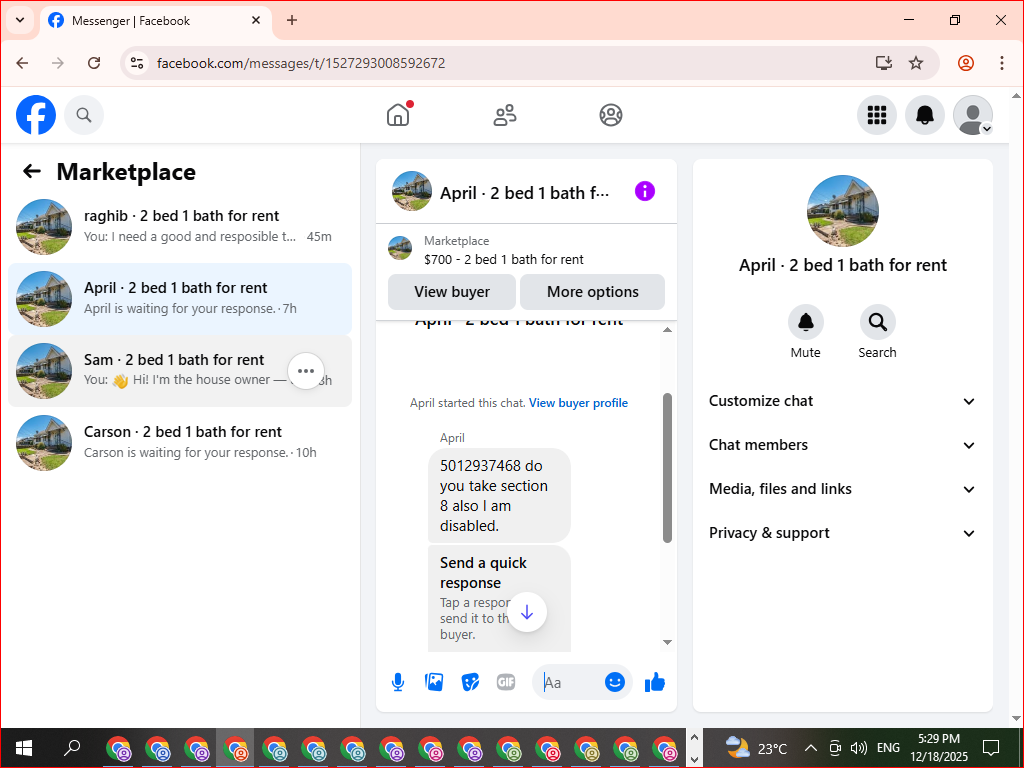Open Windows taskbar search

coord(72,748)
